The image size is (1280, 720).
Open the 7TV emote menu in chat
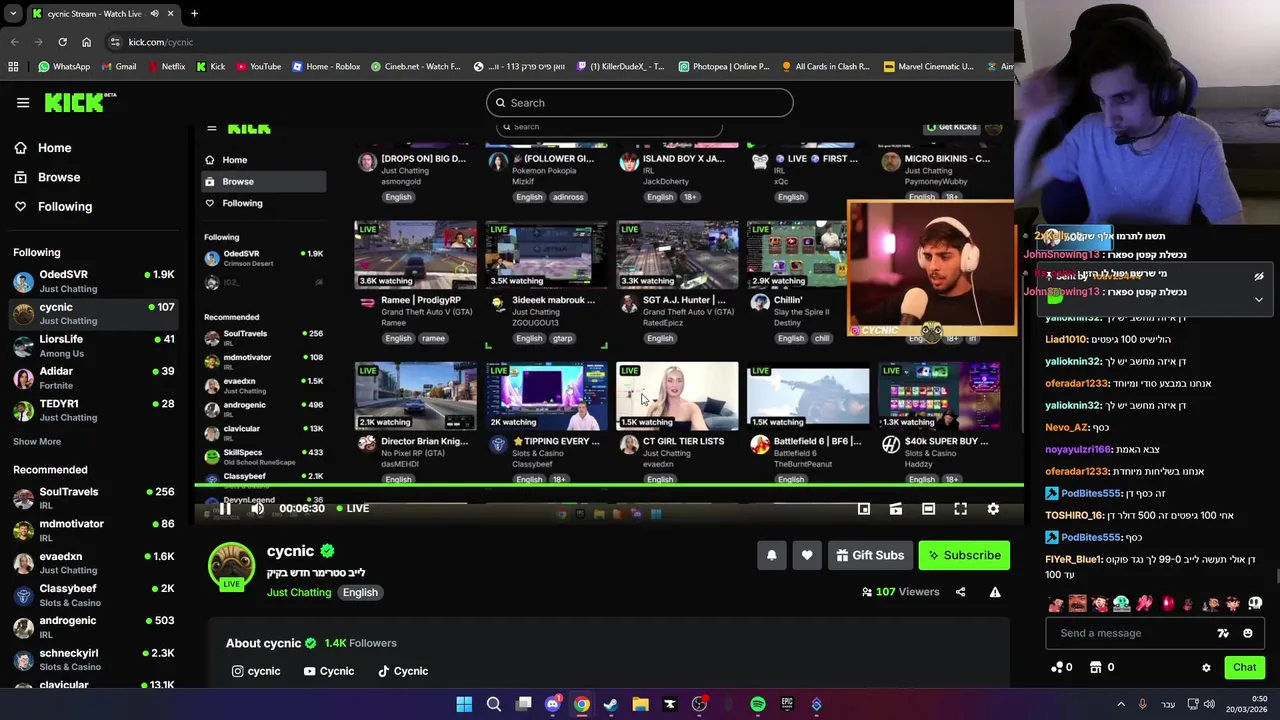click(1223, 633)
